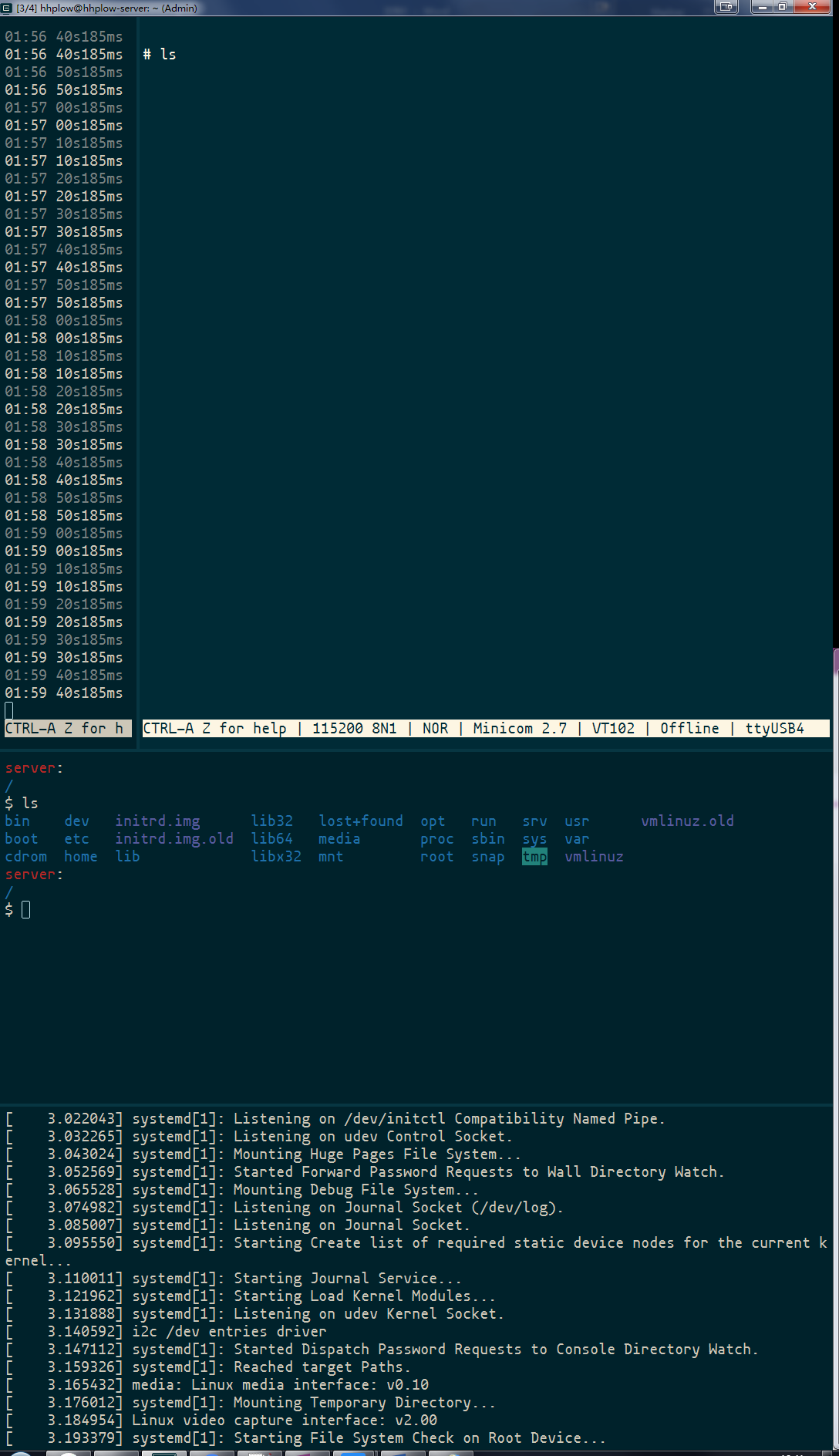The width and height of the screenshot is (839, 1456).
Task: Click the 115200 8N1 baud setting
Action: [x=354, y=729]
